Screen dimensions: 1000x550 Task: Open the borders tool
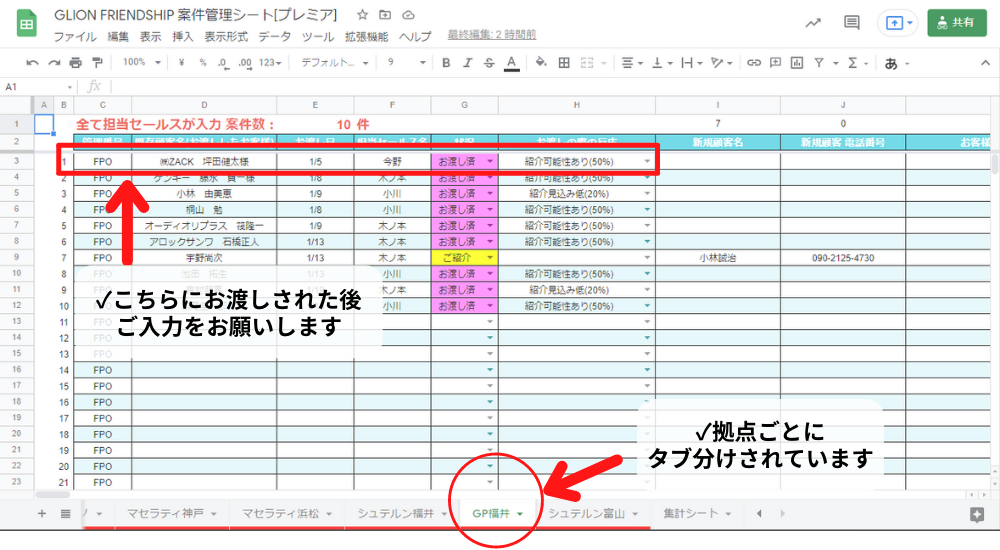[x=564, y=62]
